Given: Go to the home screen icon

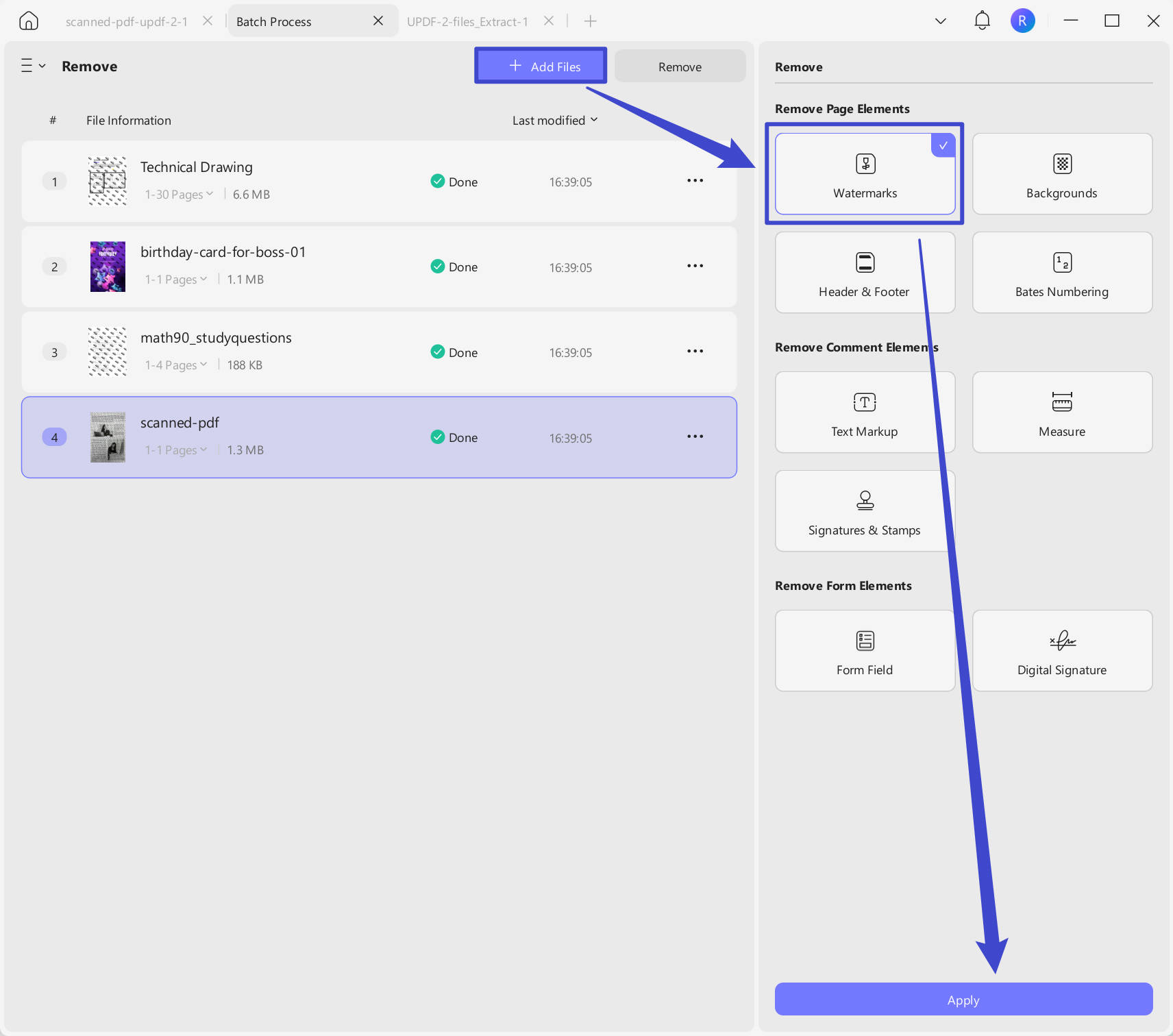Looking at the screenshot, I should pos(29,21).
